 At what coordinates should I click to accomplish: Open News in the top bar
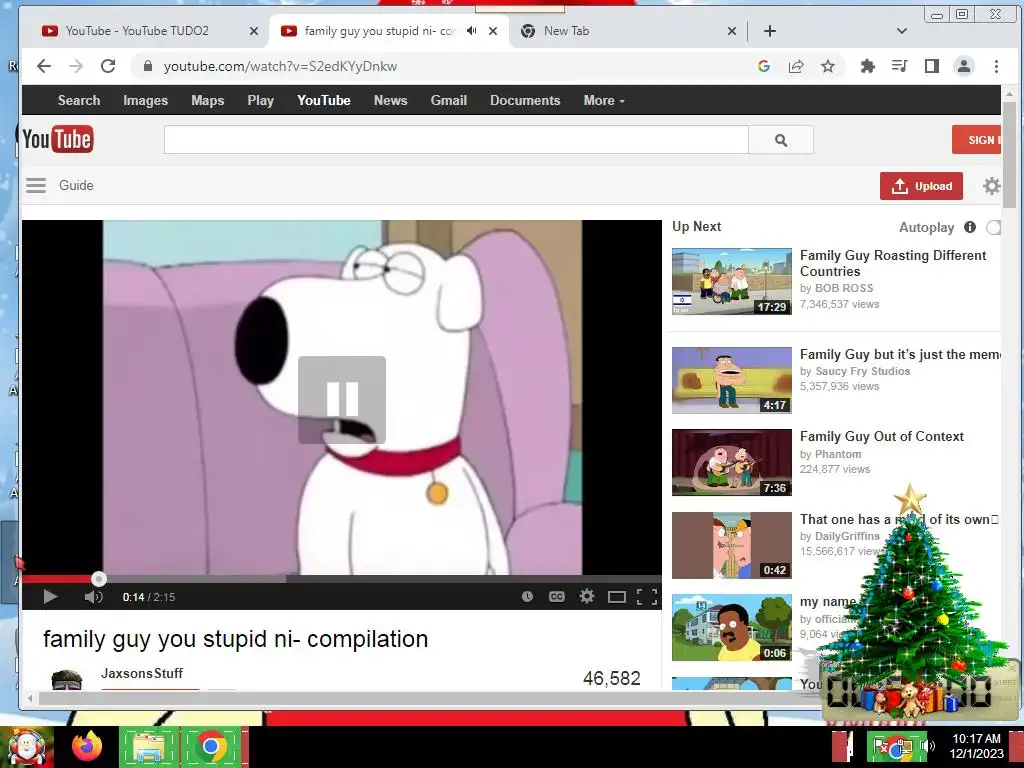point(391,101)
